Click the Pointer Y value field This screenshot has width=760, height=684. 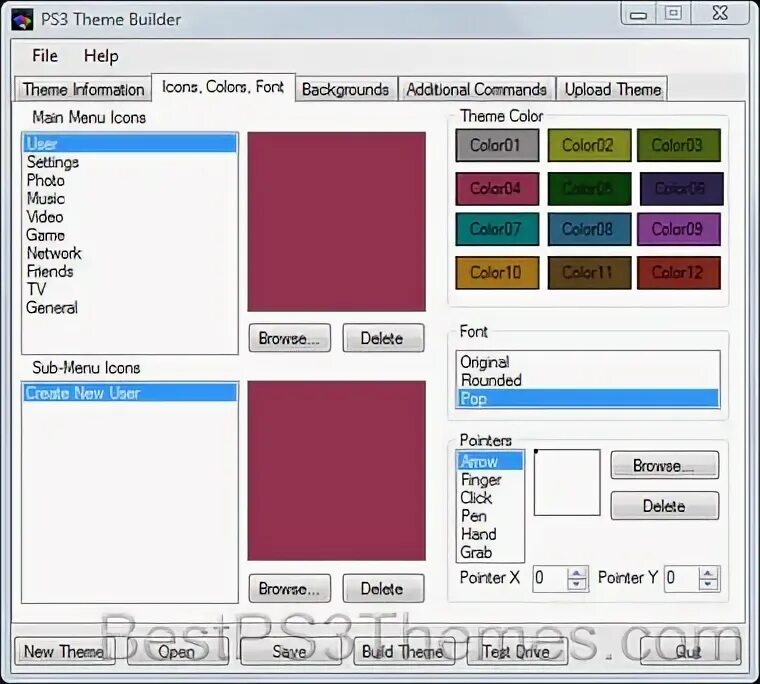[681, 578]
